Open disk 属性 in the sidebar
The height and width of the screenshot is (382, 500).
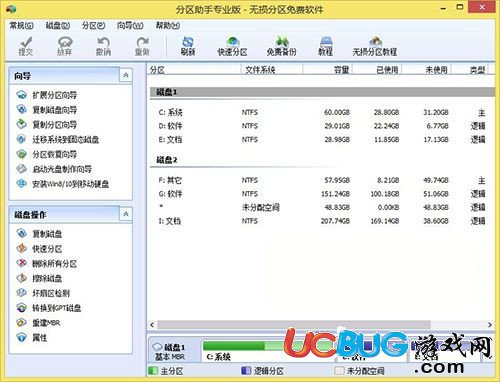pyautogui.click(x=32, y=338)
